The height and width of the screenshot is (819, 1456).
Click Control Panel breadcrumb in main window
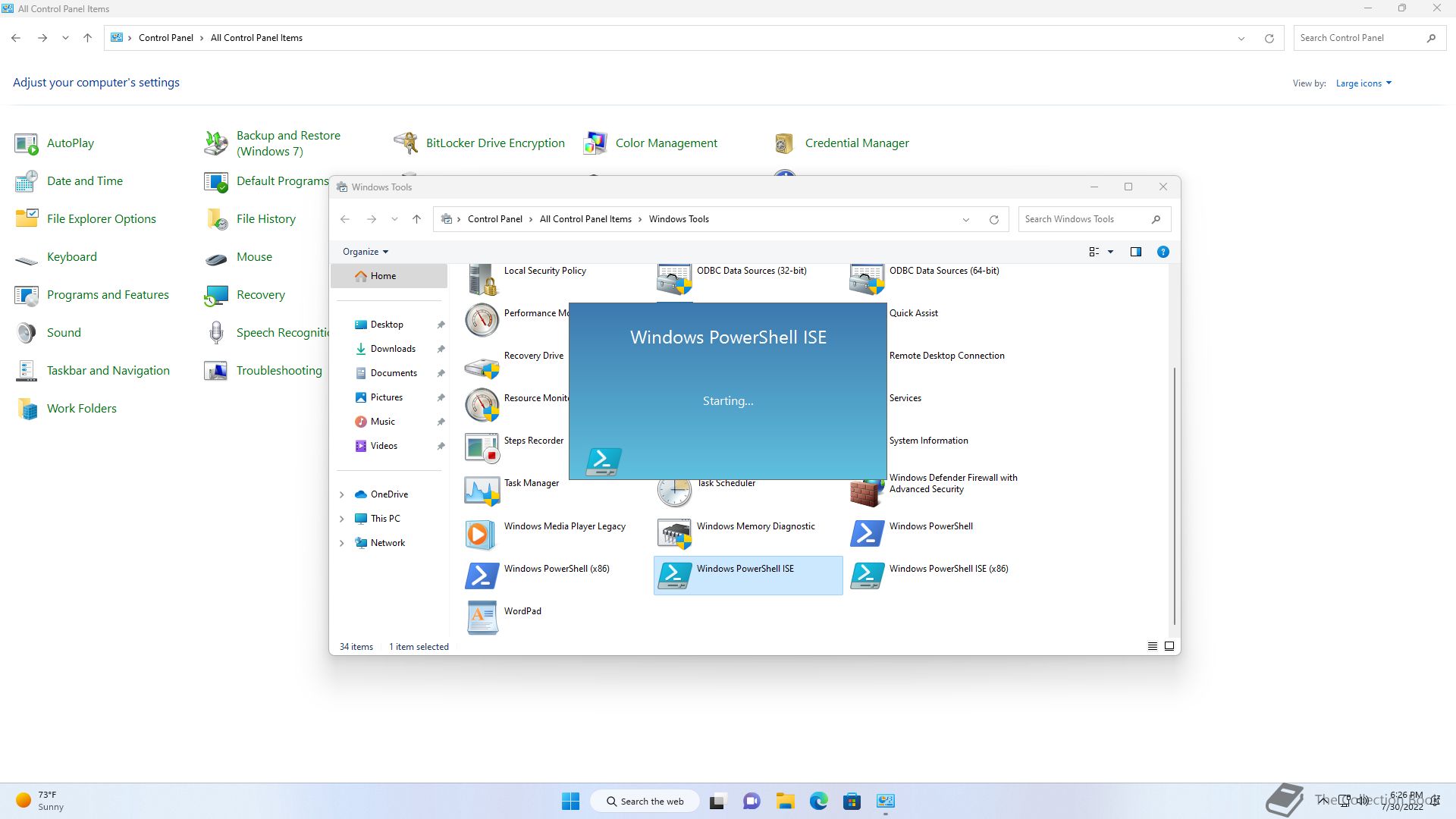click(166, 38)
